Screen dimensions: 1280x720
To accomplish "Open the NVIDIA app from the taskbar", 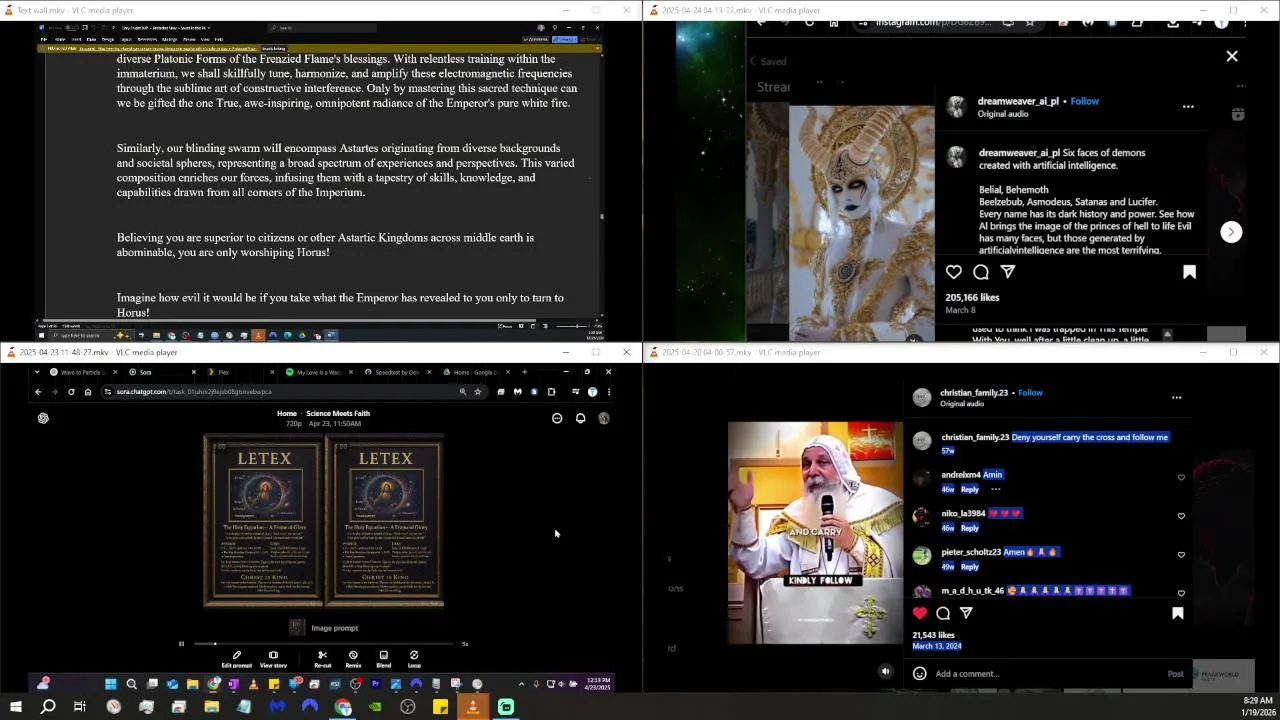I will (375, 707).
